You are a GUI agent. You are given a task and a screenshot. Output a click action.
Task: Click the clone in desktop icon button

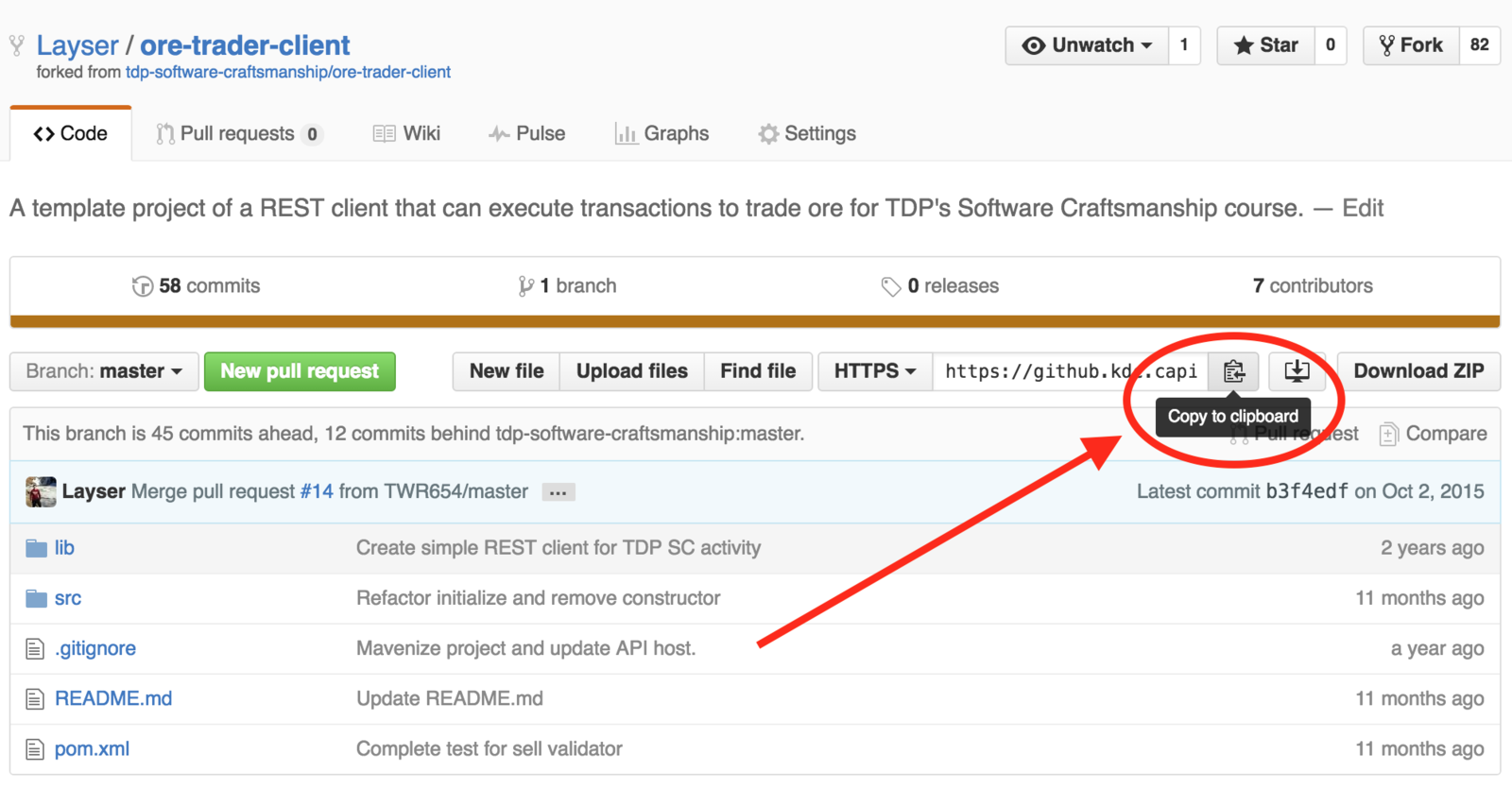click(x=1297, y=371)
